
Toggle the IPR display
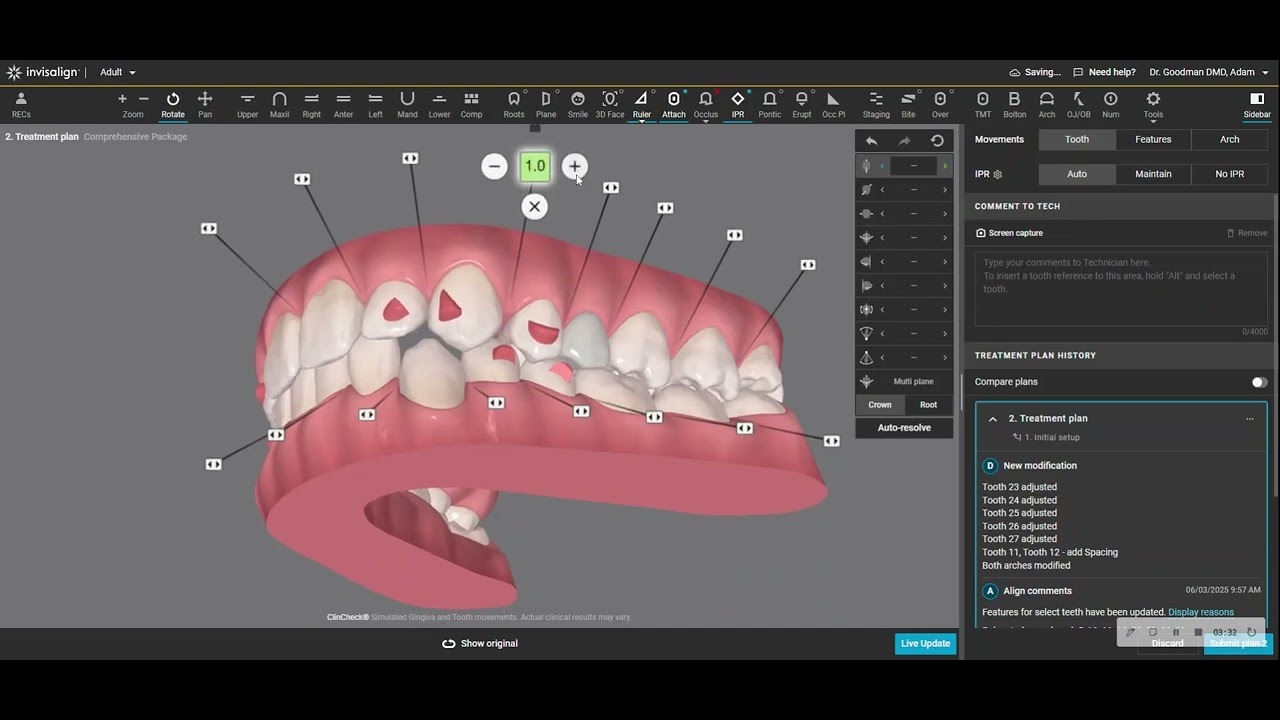tap(738, 104)
